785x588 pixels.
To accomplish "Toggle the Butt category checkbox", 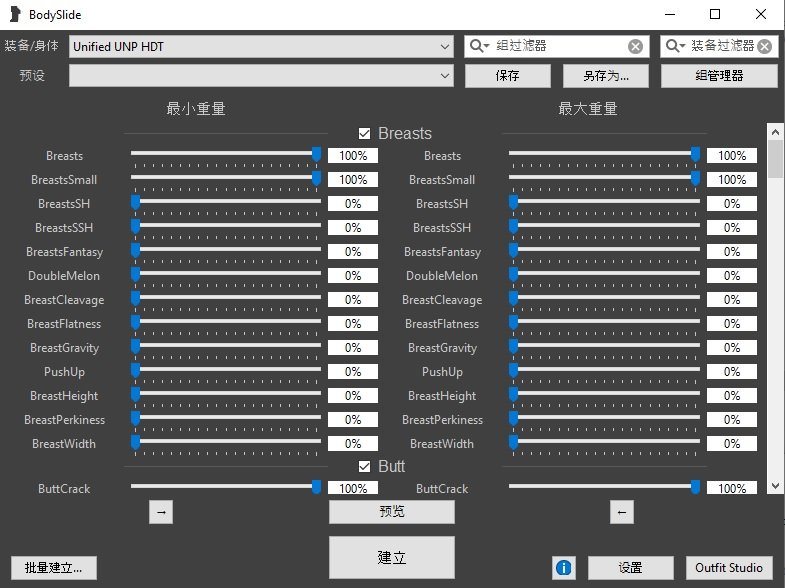I will coord(364,466).
